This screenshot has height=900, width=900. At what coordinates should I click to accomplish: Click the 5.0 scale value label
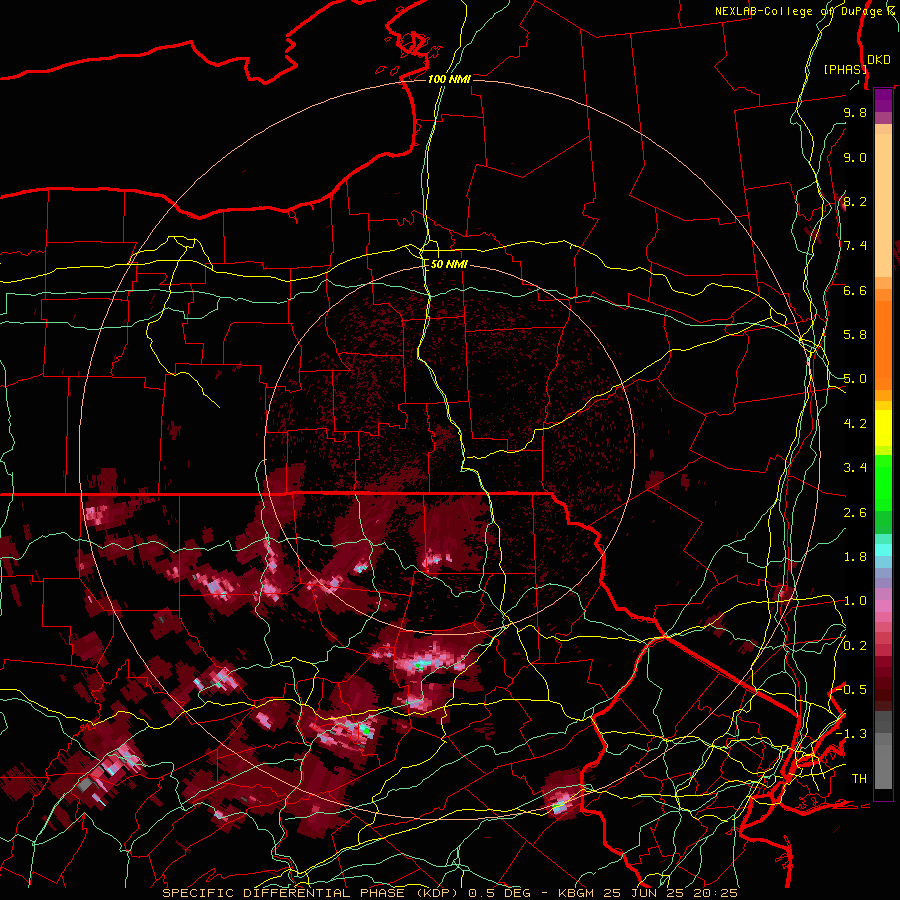point(855,379)
